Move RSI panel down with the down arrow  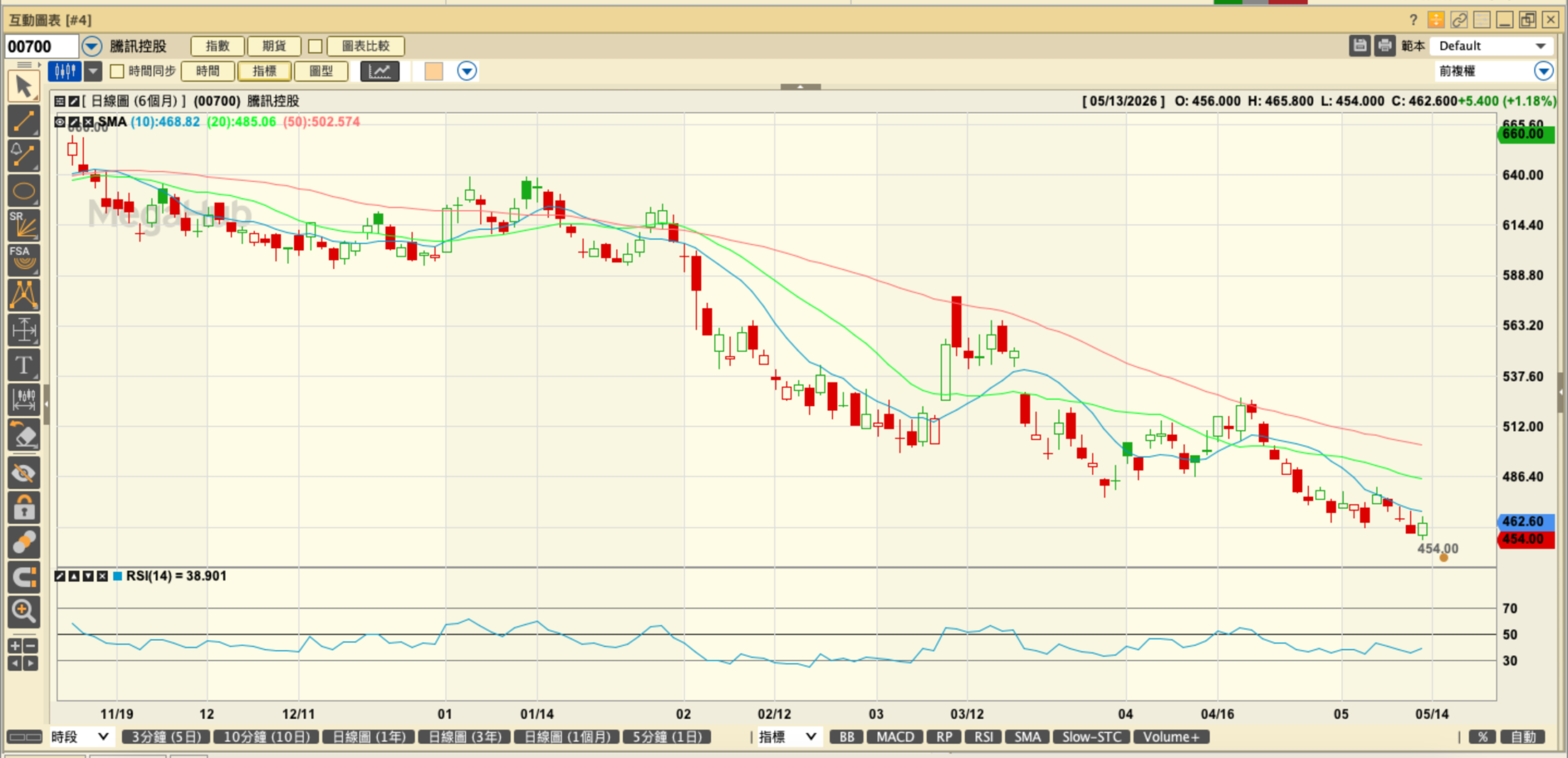pyautogui.click(x=88, y=576)
